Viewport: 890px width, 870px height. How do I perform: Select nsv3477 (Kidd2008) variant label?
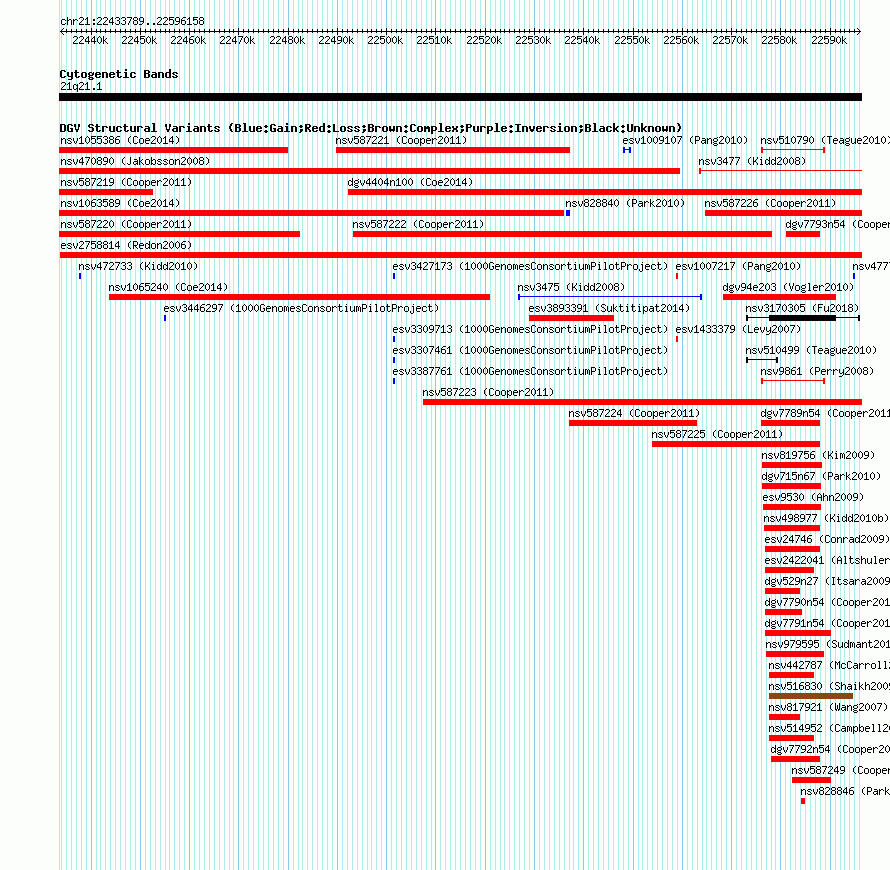[752, 161]
